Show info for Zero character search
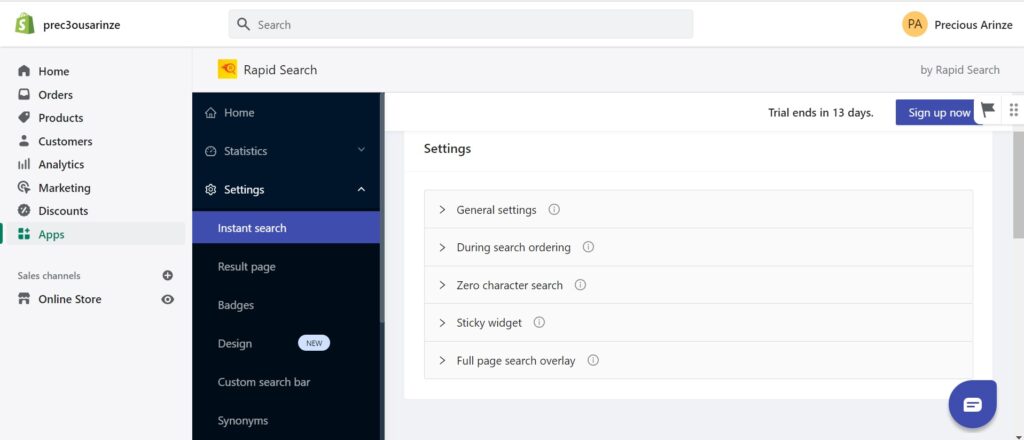 tap(580, 285)
